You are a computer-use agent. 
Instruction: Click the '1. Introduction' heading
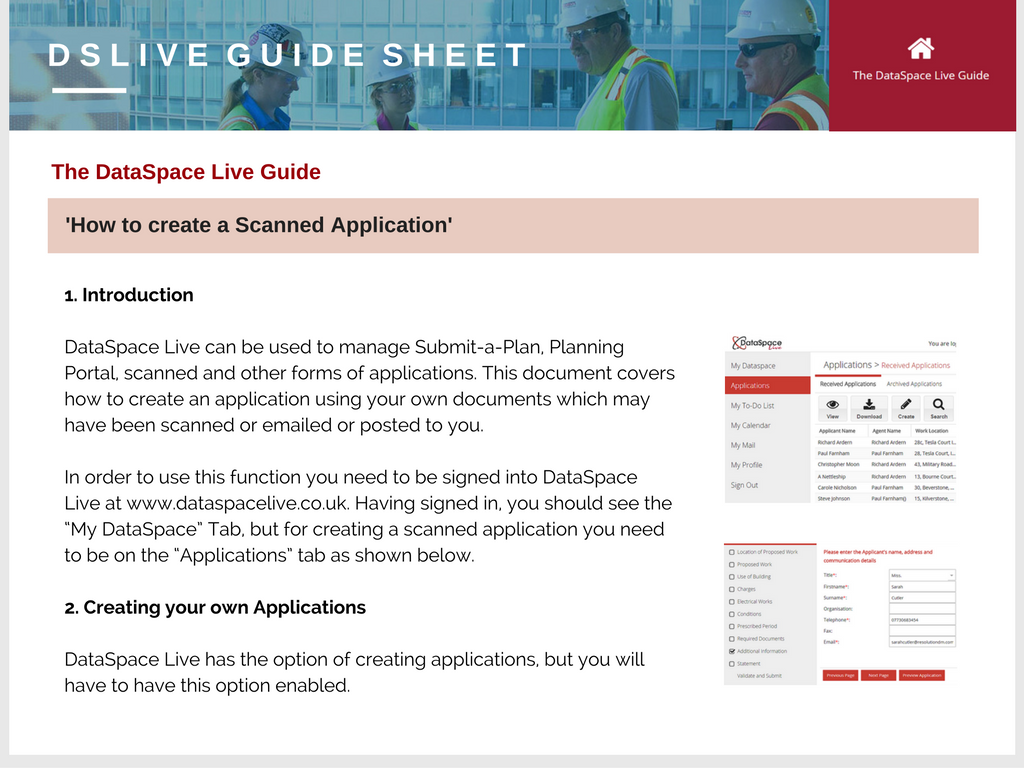[x=129, y=295]
